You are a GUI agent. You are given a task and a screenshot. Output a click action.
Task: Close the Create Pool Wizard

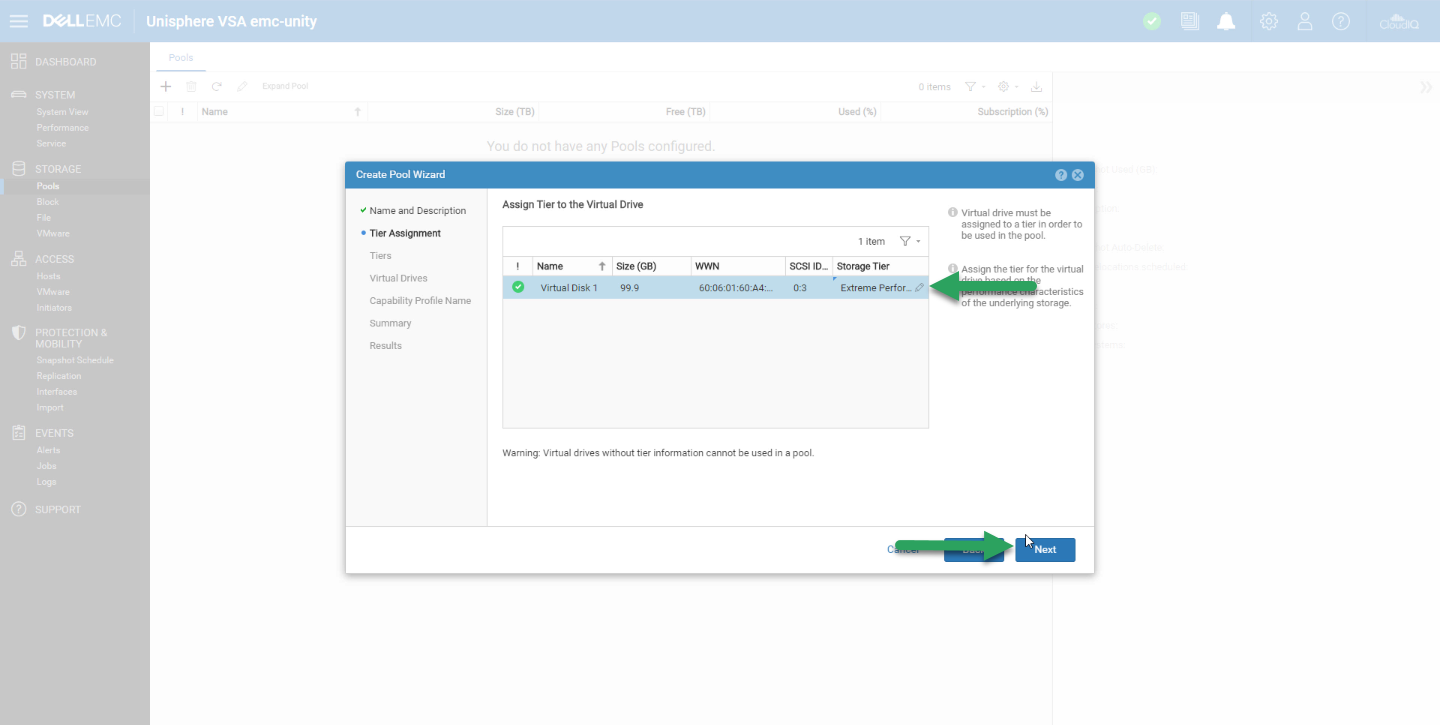click(x=1078, y=175)
